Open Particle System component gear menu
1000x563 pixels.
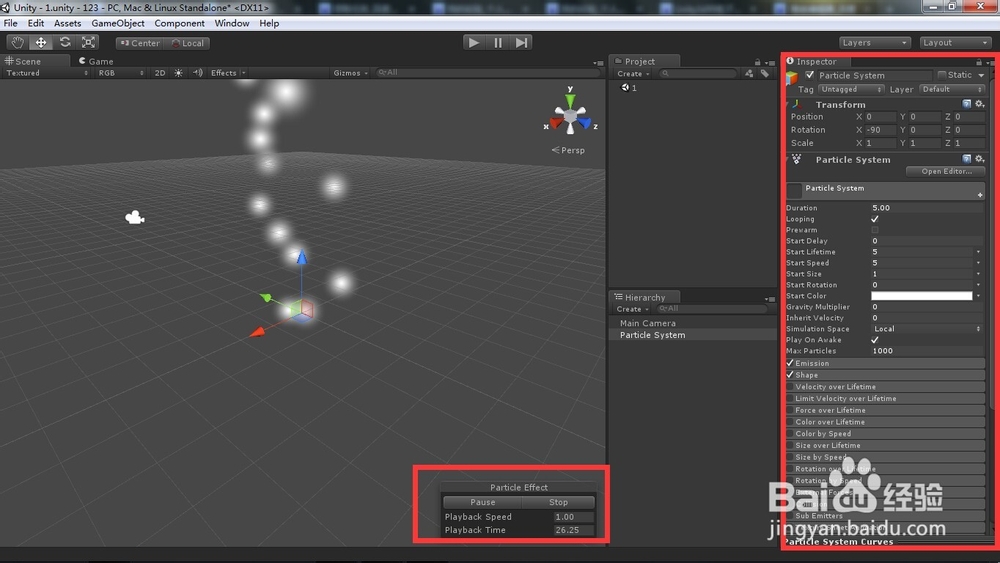coord(980,159)
